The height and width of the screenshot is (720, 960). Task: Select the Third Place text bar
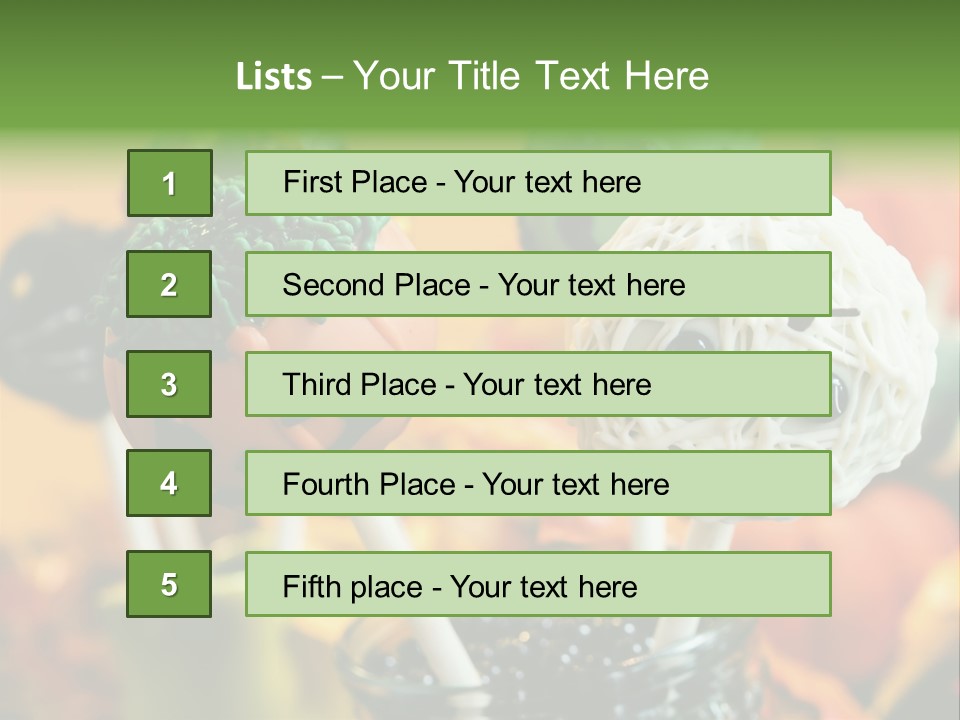(538, 384)
